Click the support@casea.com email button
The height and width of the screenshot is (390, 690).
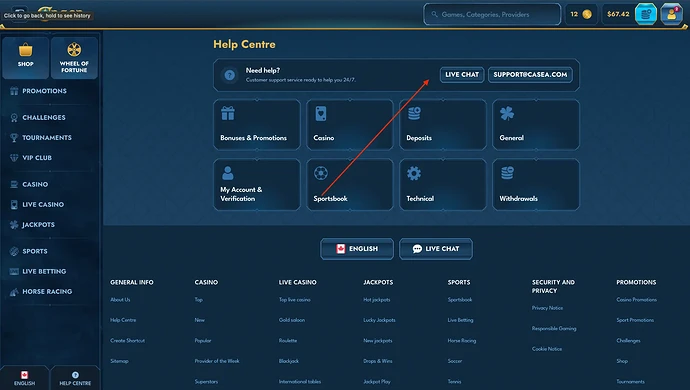pos(530,75)
